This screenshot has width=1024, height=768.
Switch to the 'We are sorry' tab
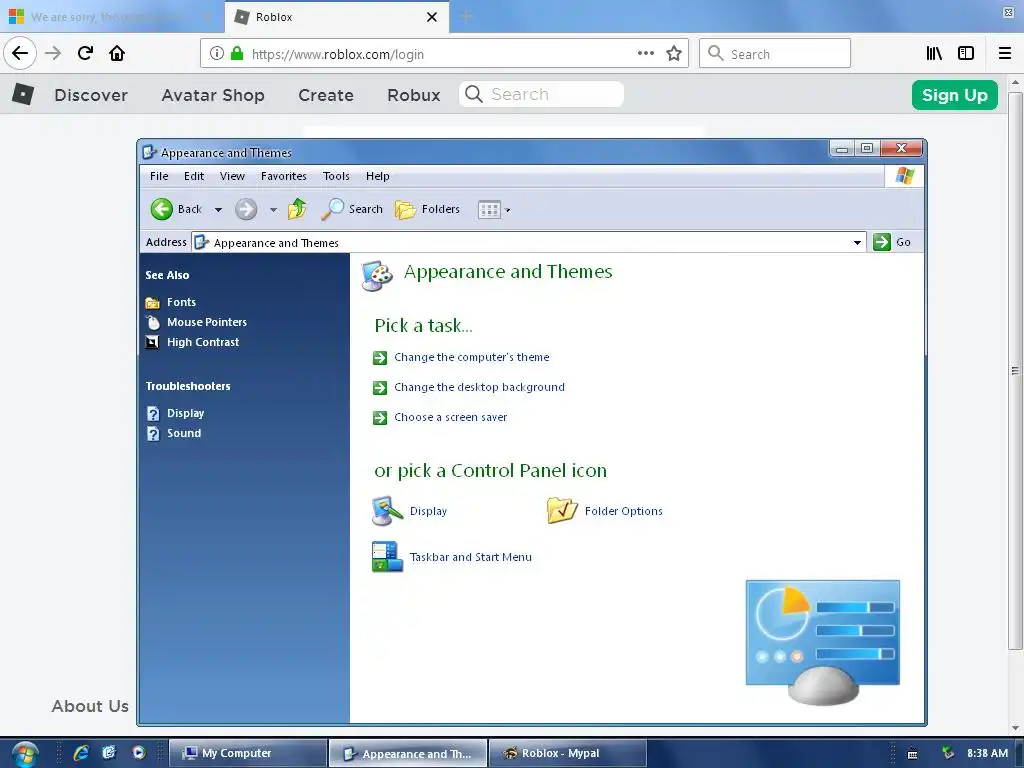pos(111,17)
